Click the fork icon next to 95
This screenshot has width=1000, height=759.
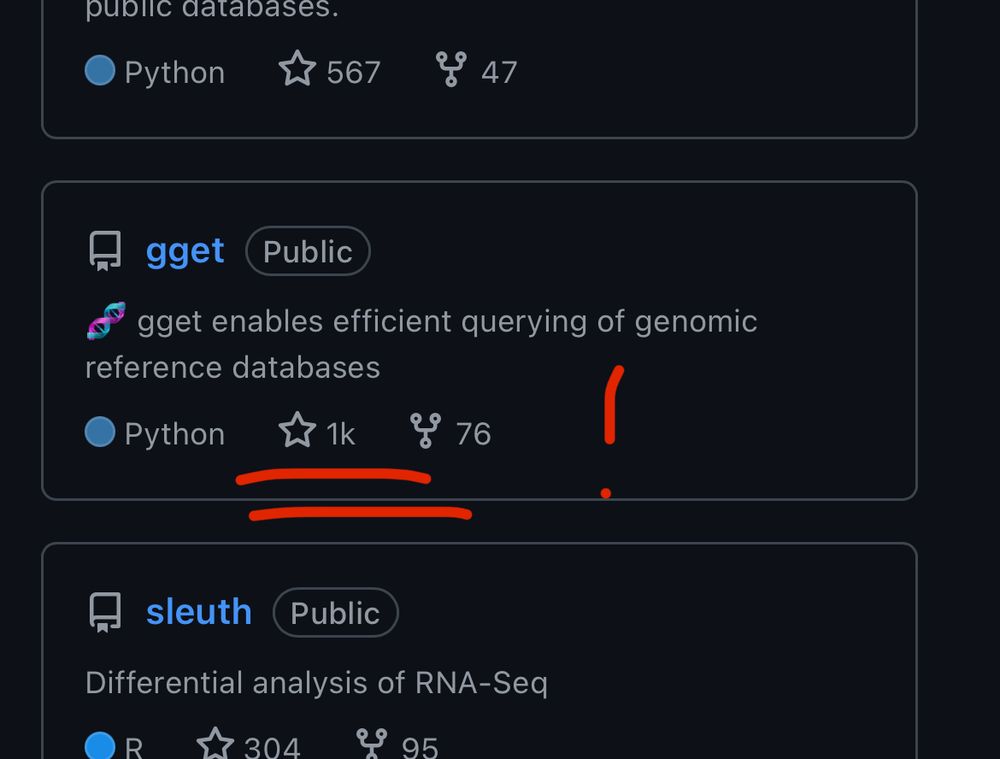pyautogui.click(x=372, y=744)
